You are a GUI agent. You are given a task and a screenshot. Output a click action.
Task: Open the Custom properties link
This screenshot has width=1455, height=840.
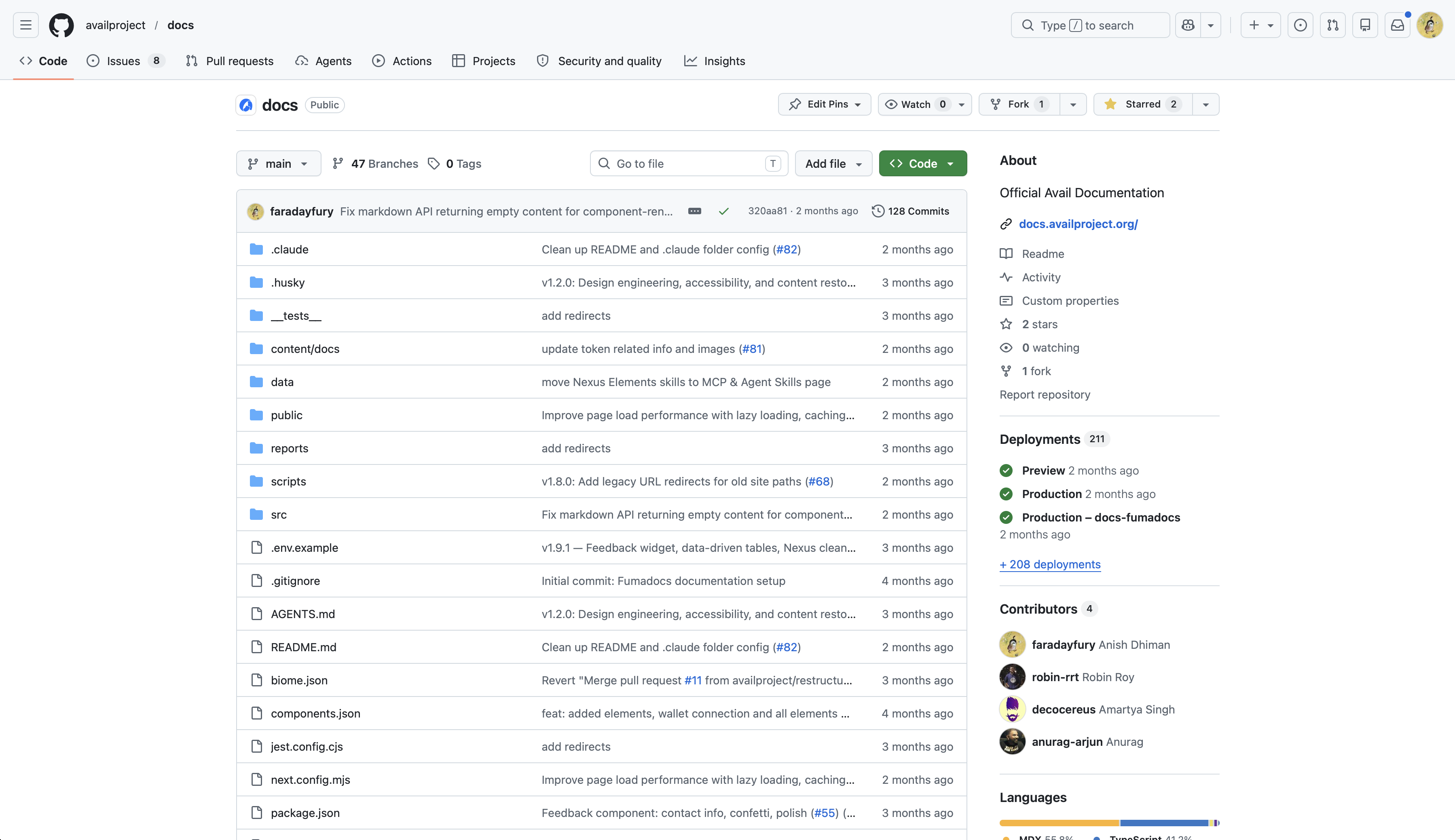point(1070,301)
